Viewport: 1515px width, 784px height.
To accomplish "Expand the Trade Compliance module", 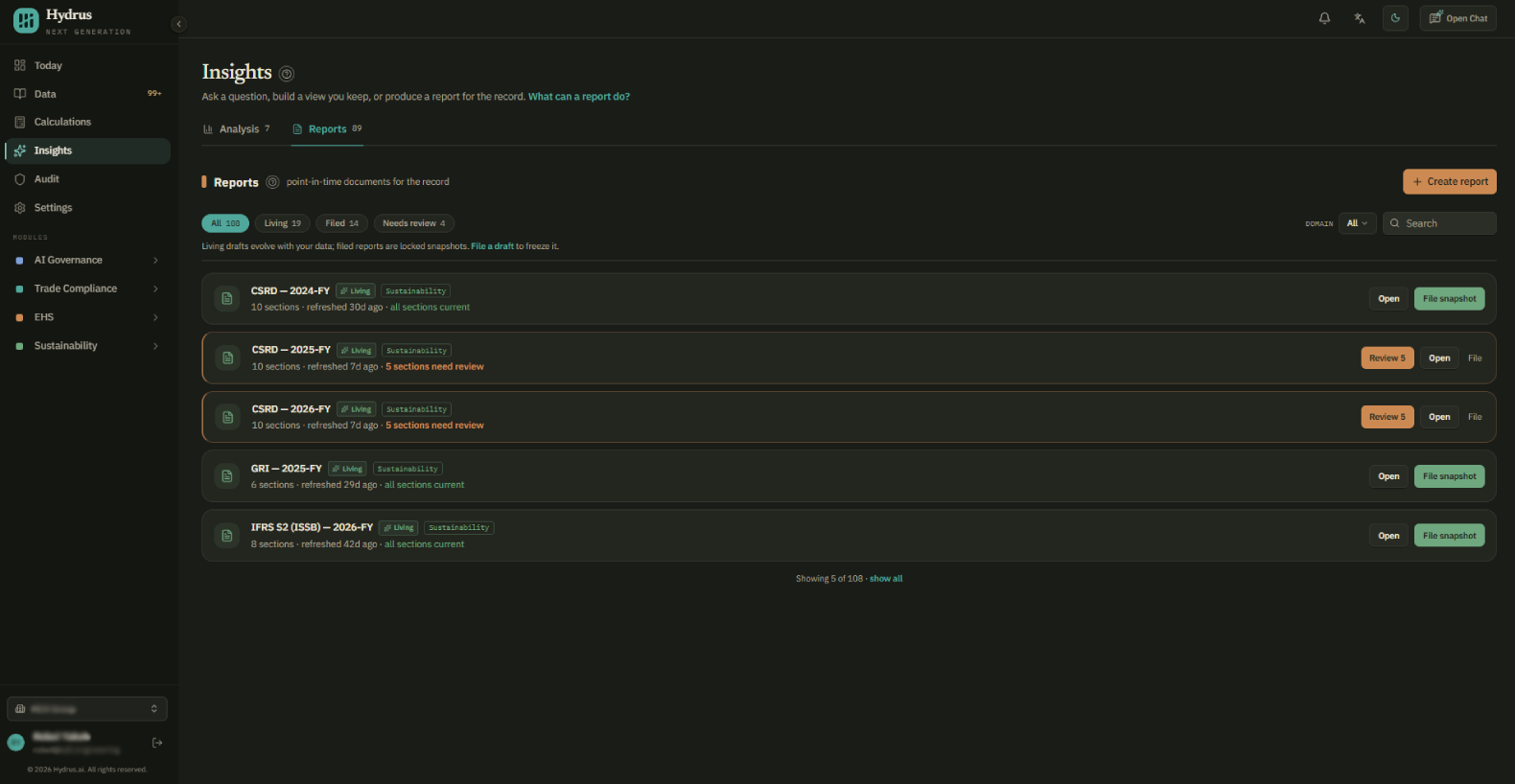I will 87,288.
